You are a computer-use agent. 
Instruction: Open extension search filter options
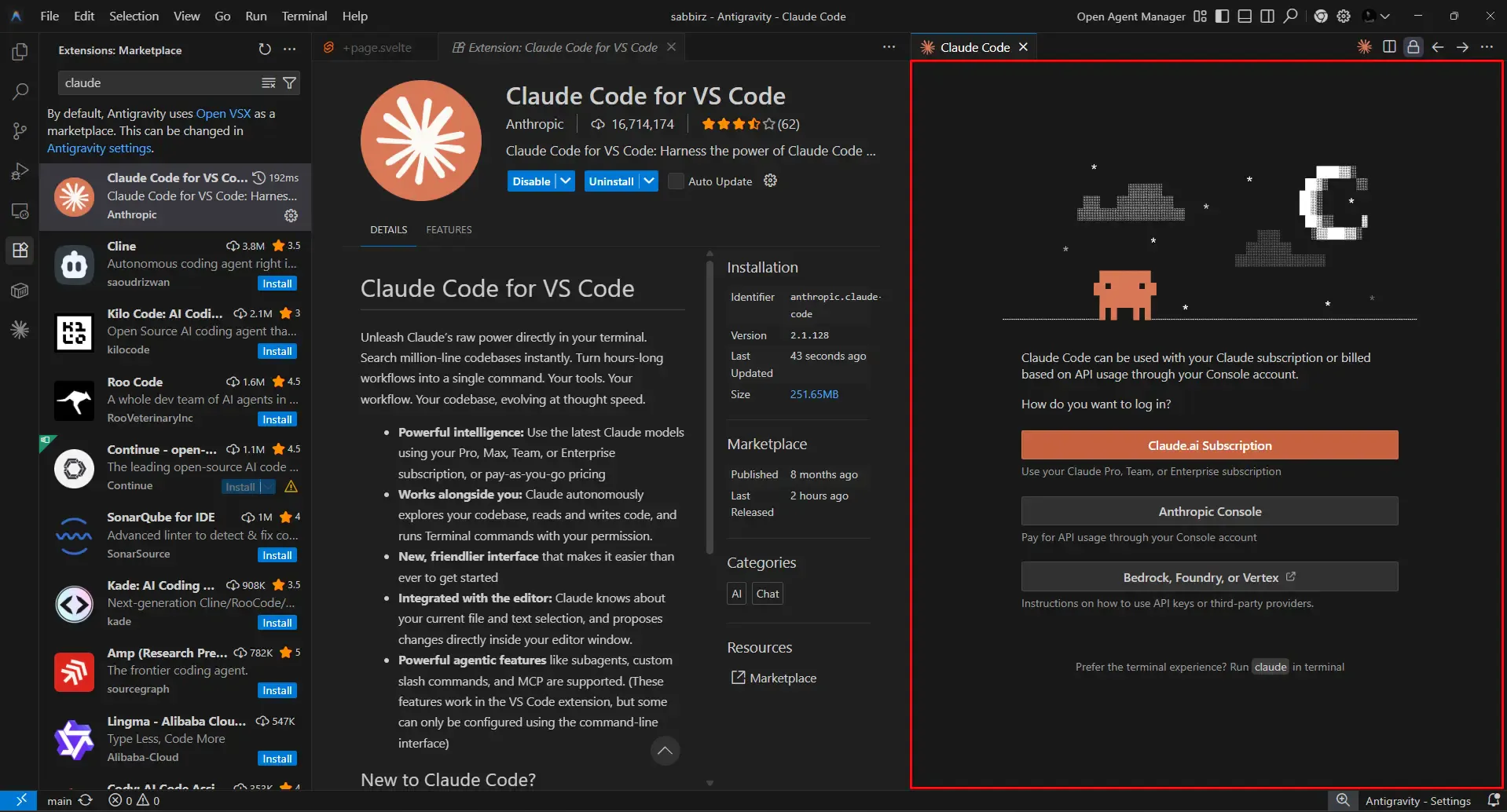[289, 82]
